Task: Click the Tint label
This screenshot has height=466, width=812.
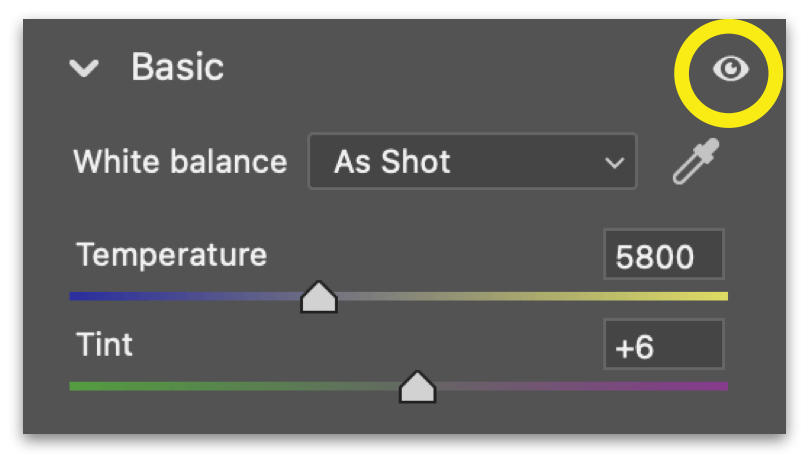Action: tap(104, 345)
